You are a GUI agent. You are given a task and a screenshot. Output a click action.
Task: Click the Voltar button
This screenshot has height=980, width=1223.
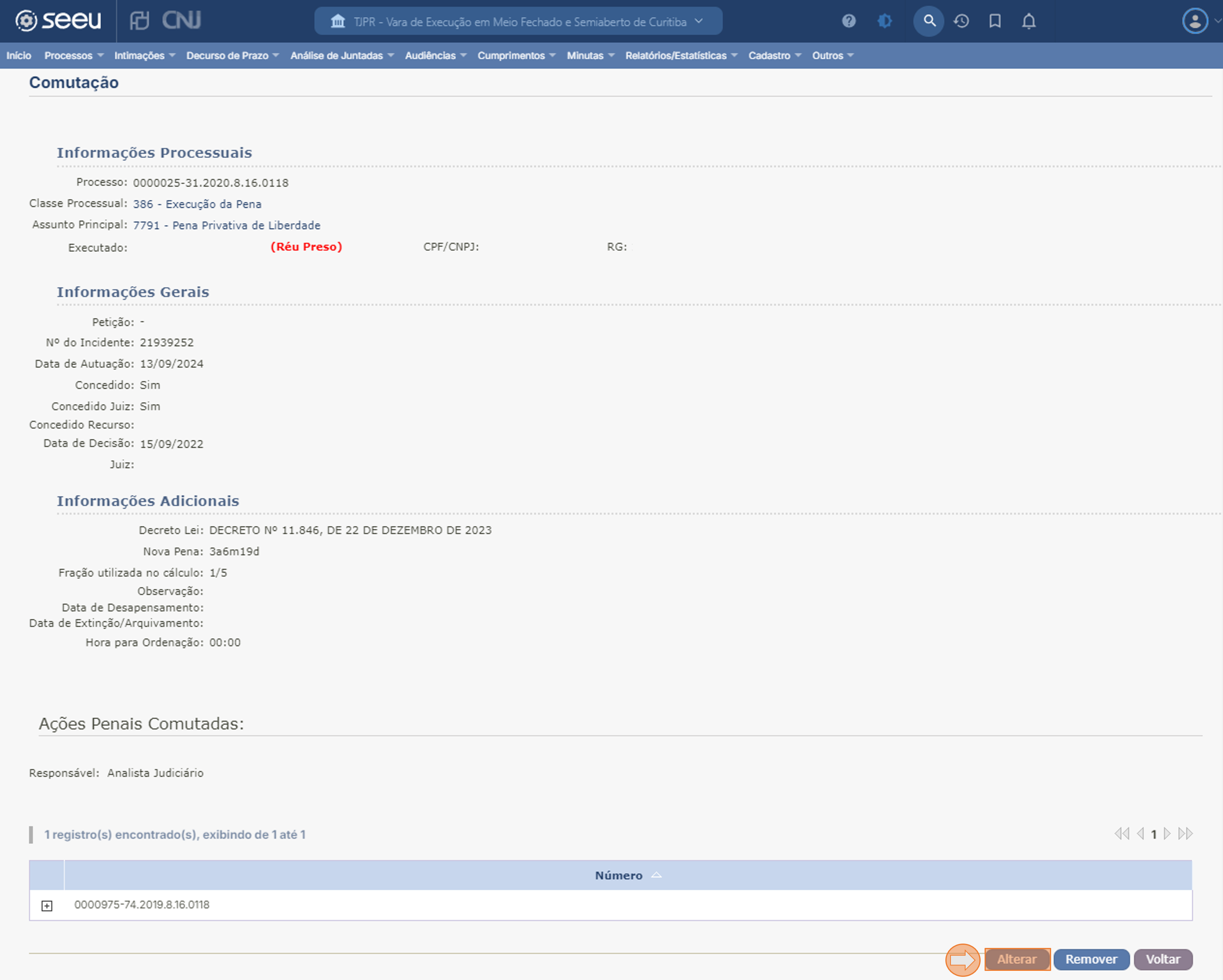coord(1163,959)
